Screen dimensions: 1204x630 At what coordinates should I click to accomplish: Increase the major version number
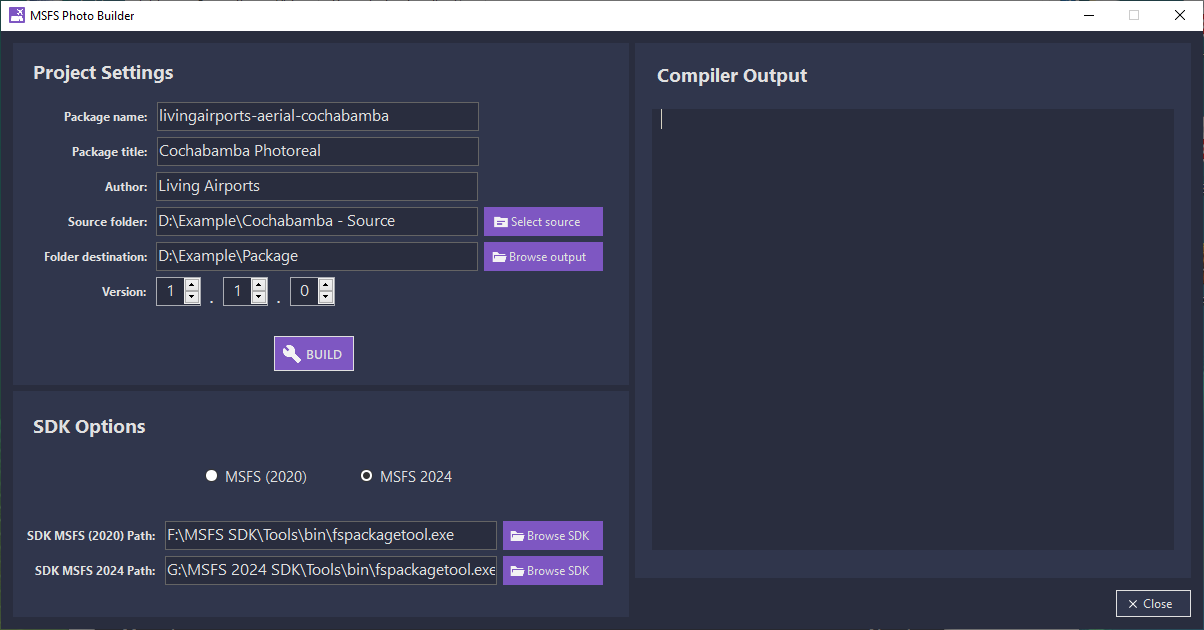click(x=192, y=286)
